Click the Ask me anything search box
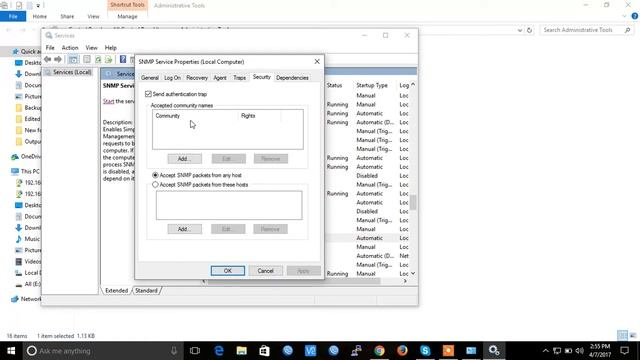This screenshot has height=360, width=640. click(102, 351)
